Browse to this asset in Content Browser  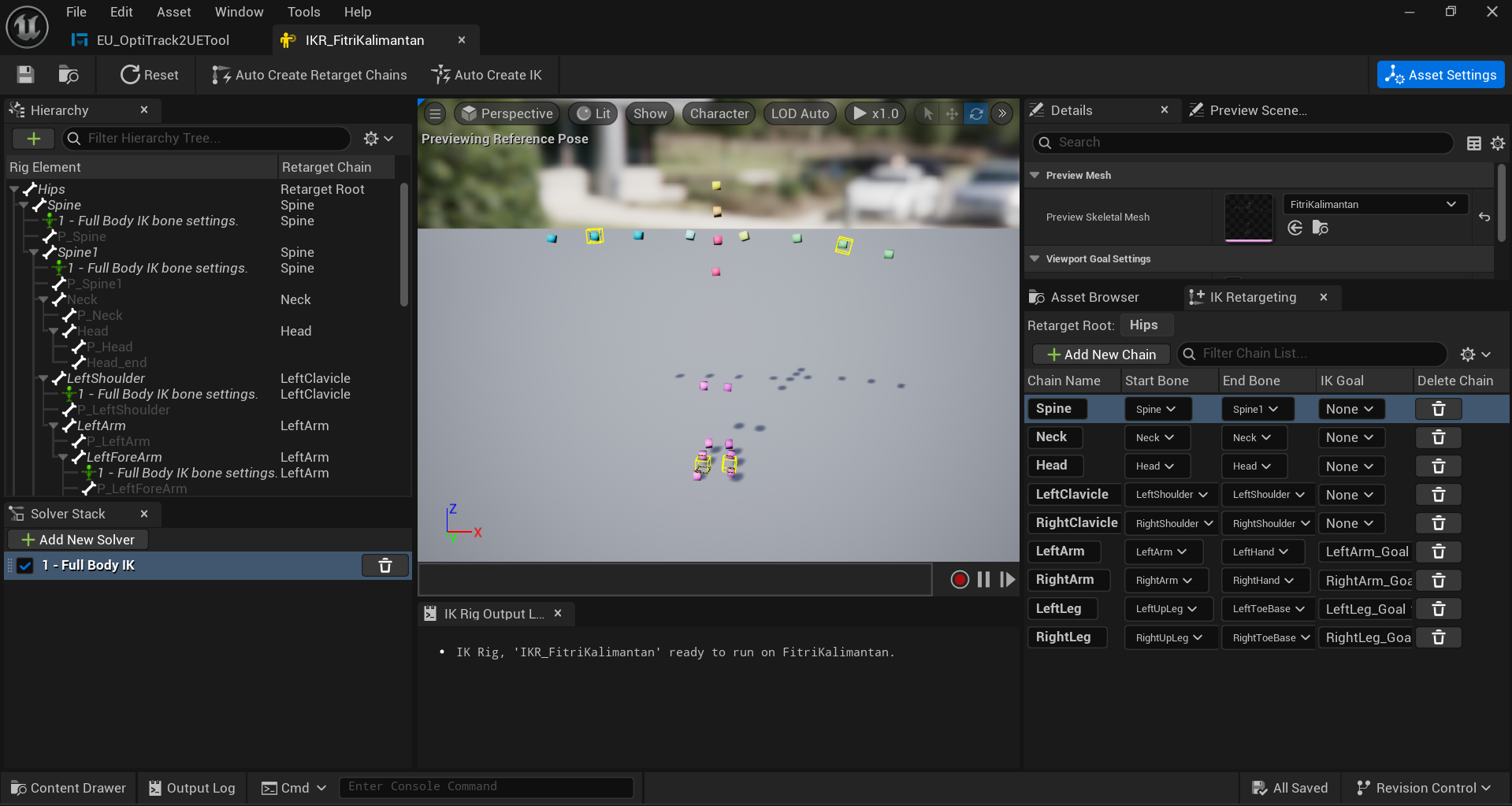[x=68, y=74]
